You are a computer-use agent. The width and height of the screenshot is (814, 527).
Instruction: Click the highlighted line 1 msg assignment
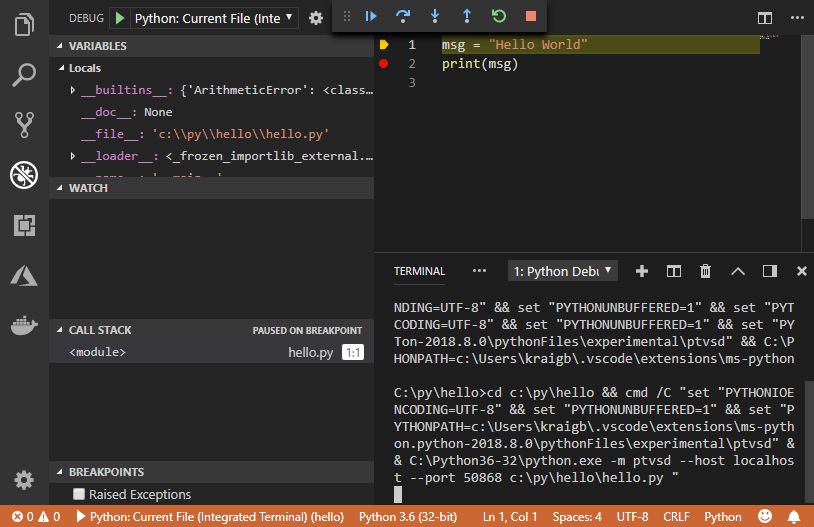(x=600, y=45)
